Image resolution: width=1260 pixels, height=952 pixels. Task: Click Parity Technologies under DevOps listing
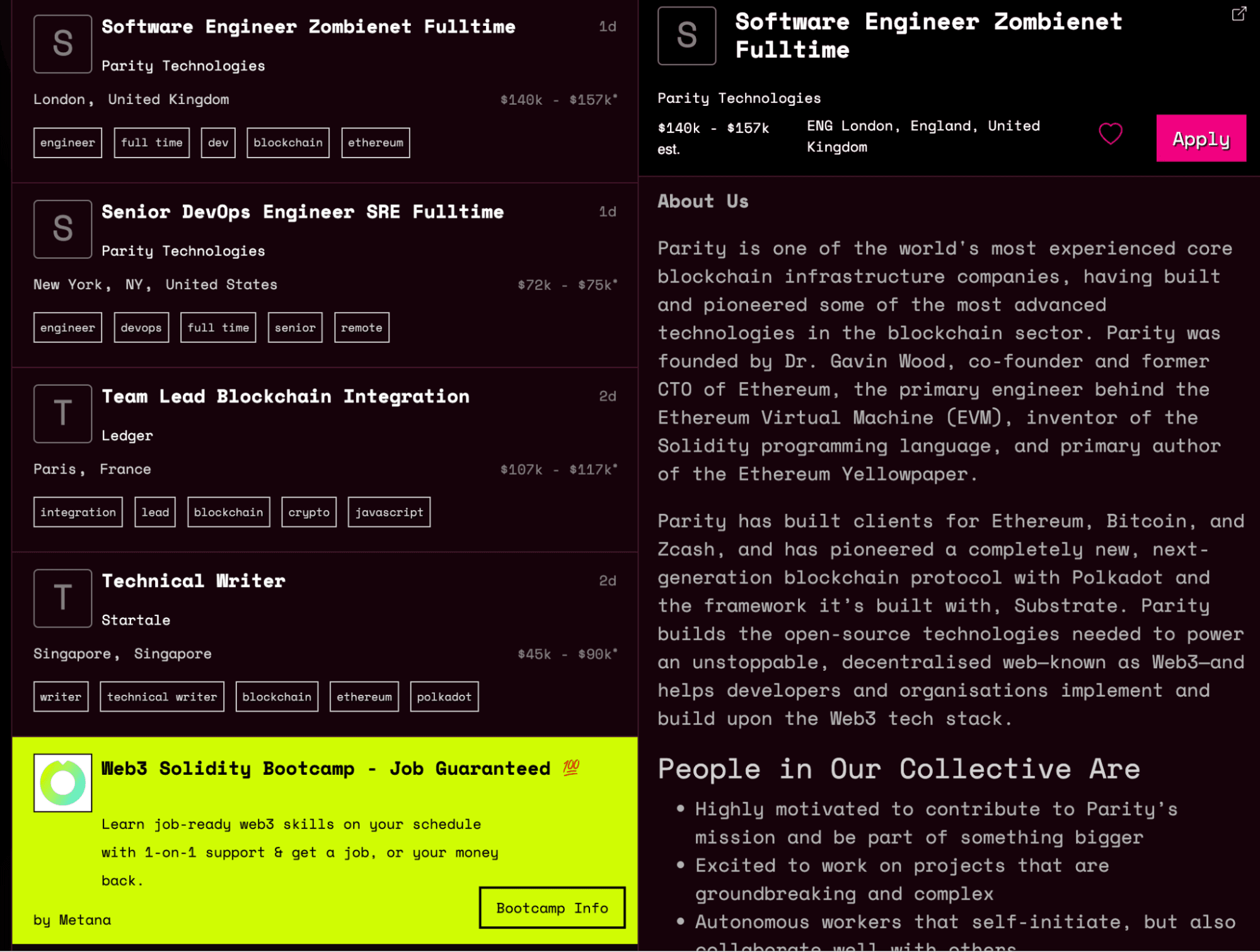click(x=183, y=251)
